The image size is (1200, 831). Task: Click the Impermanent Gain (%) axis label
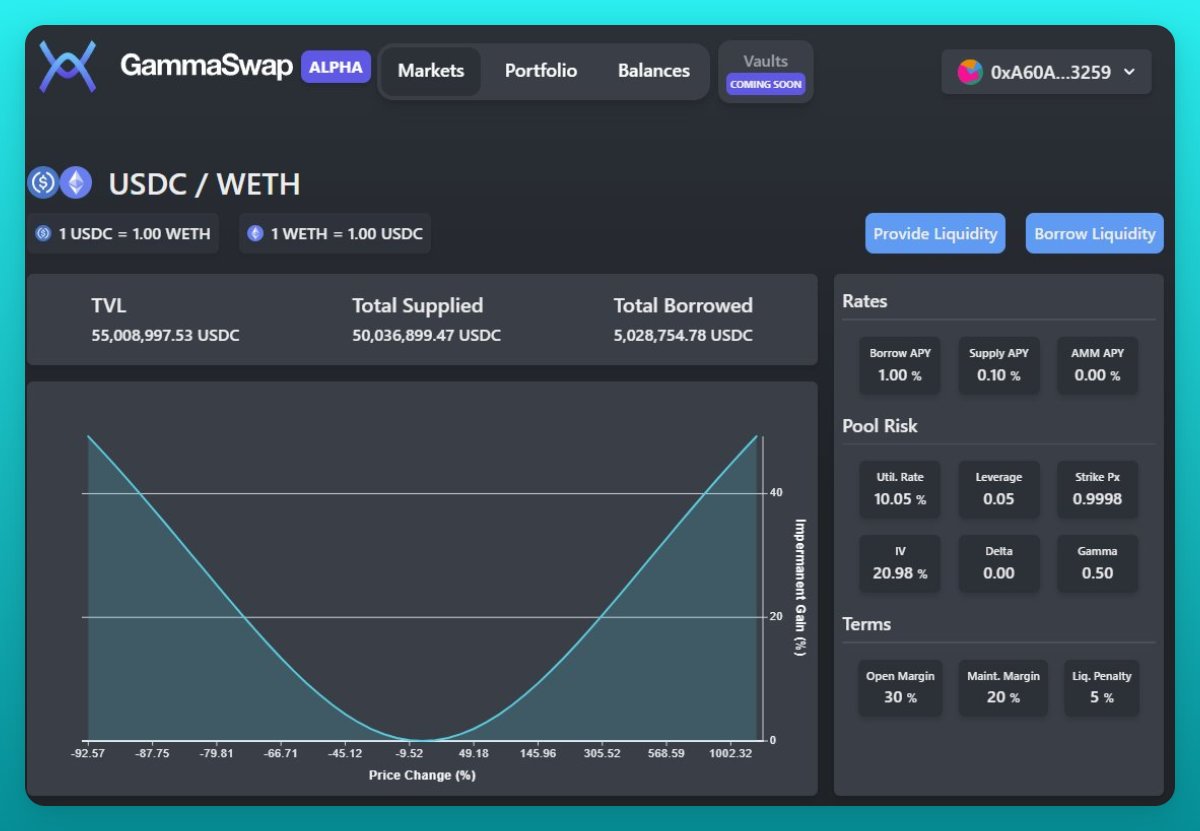pyautogui.click(x=800, y=587)
